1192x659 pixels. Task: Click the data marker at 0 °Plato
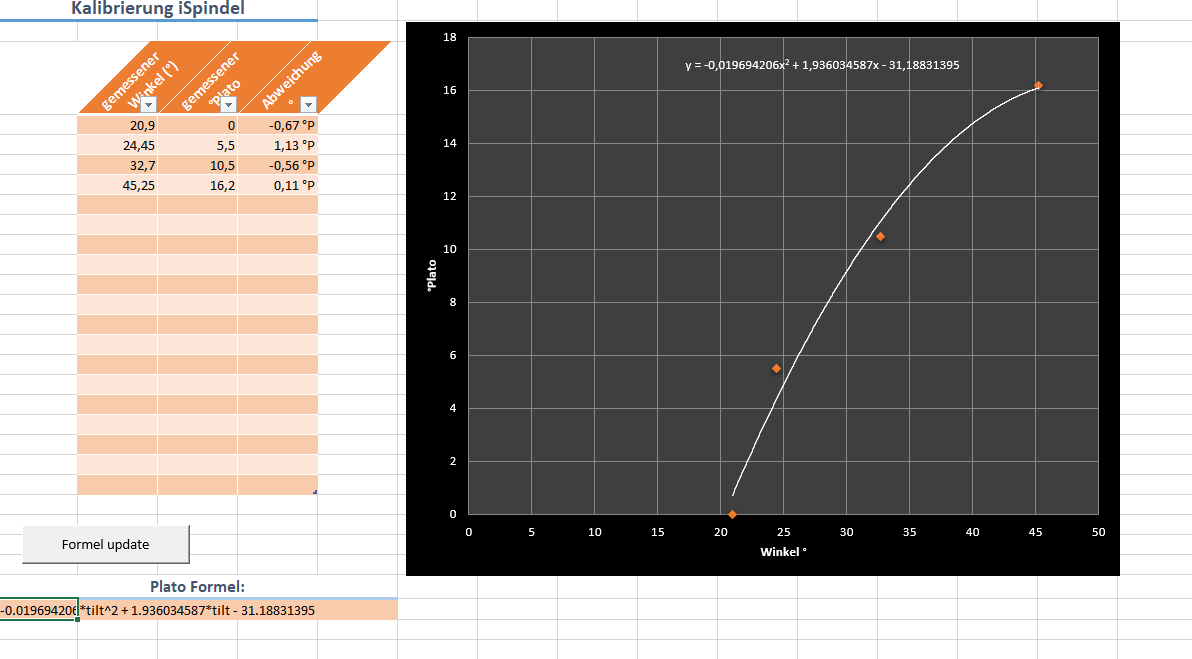coord(732,514)
